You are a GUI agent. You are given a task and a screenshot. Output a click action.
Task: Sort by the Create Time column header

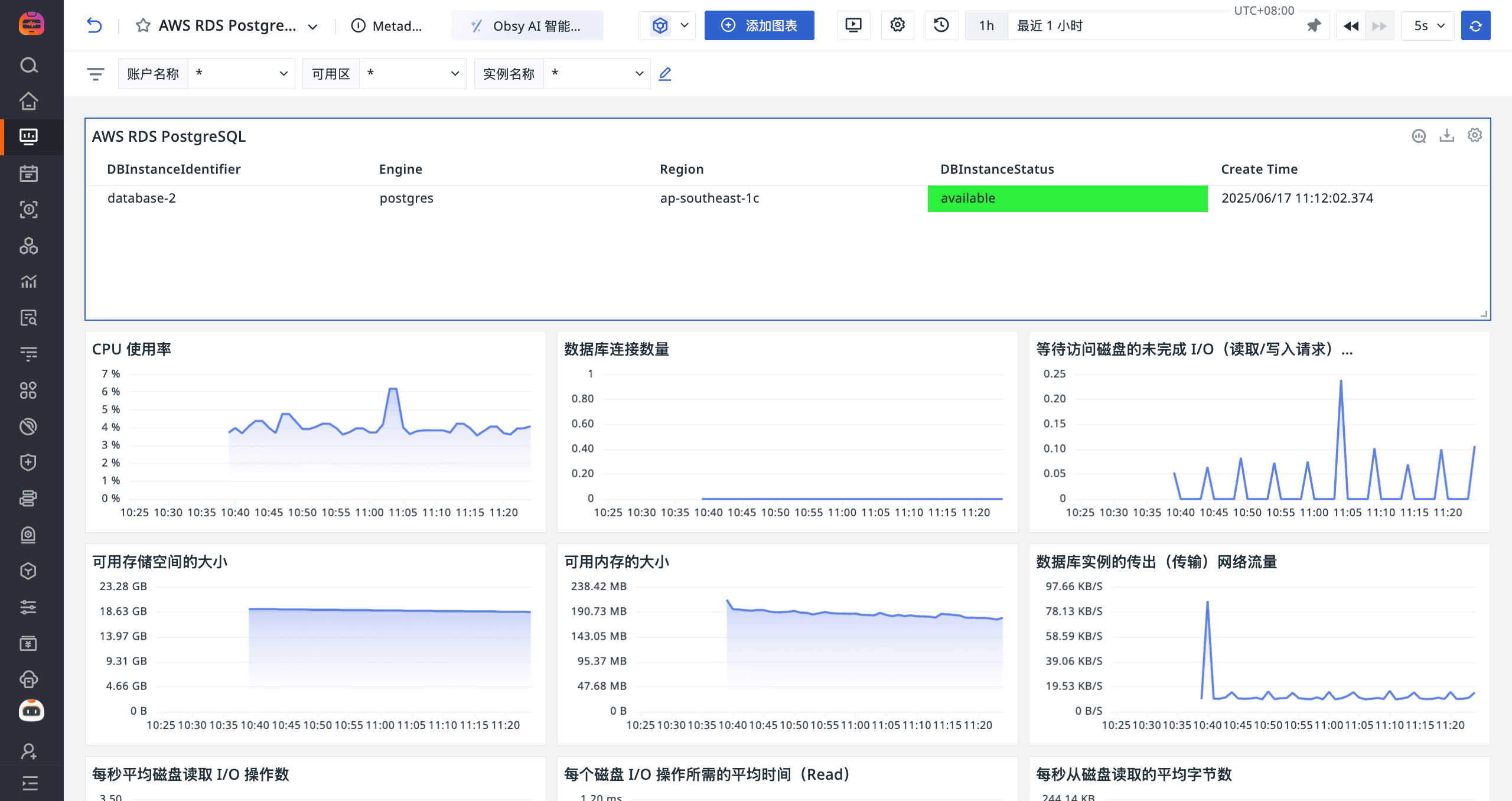click(x=1259, y=169)
